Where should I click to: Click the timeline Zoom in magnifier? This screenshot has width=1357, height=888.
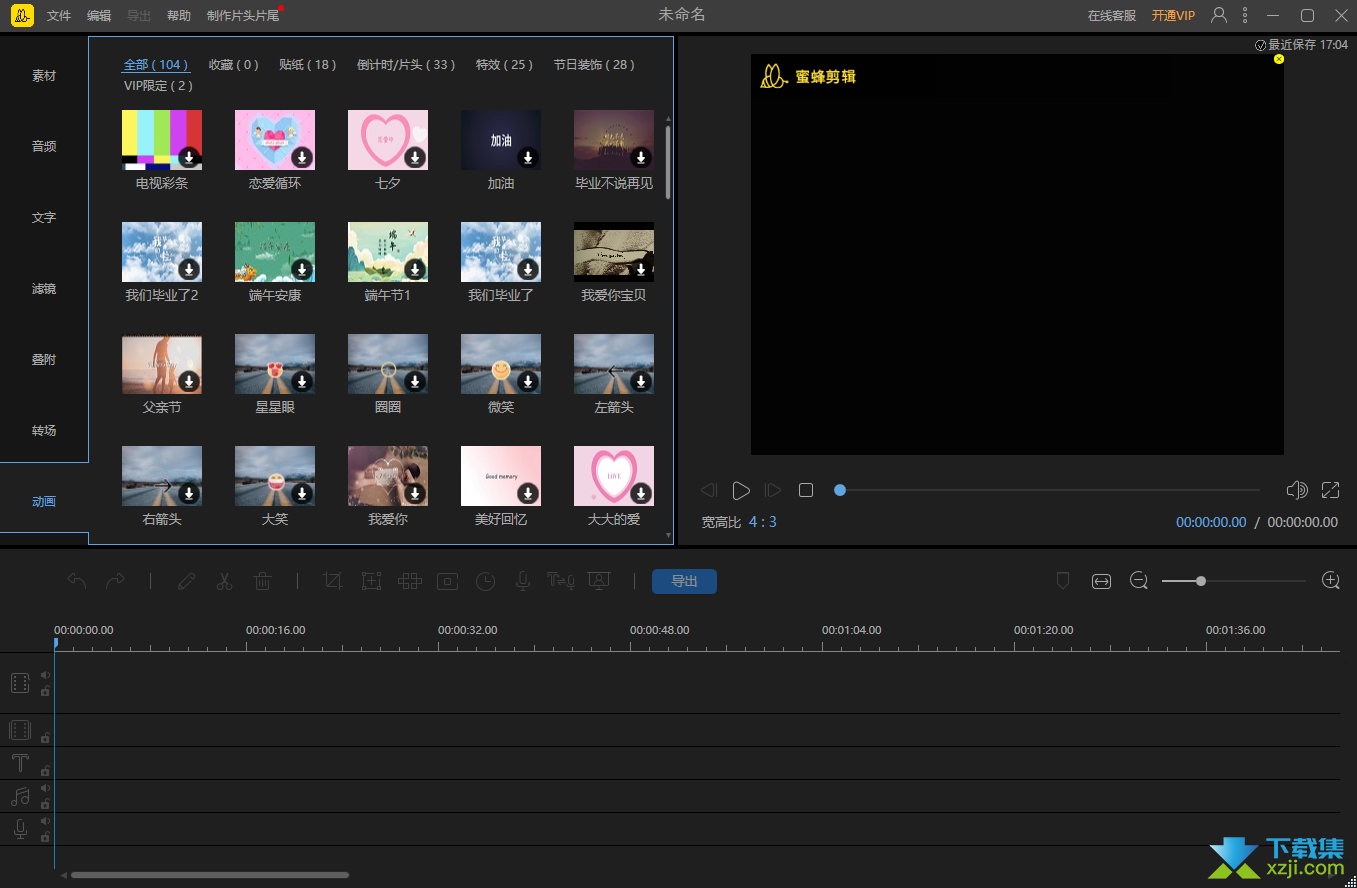point(1331,581)
